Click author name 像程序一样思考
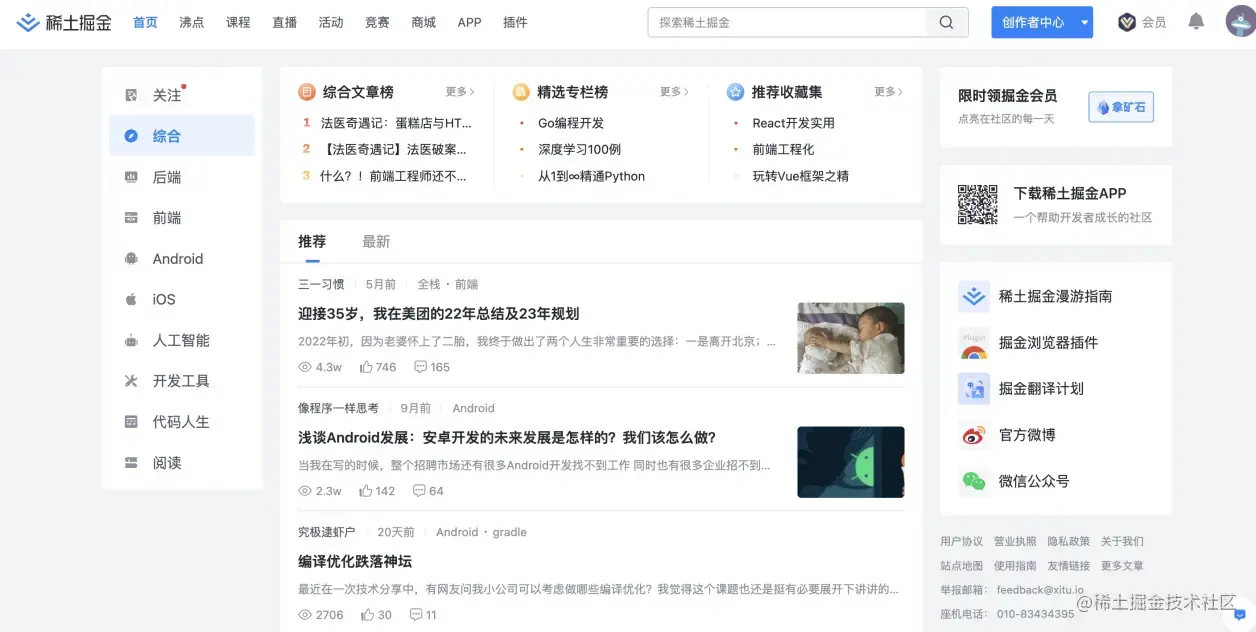Screen dimensions: 1256x632 pyautogui.click(x=338, y=408)
